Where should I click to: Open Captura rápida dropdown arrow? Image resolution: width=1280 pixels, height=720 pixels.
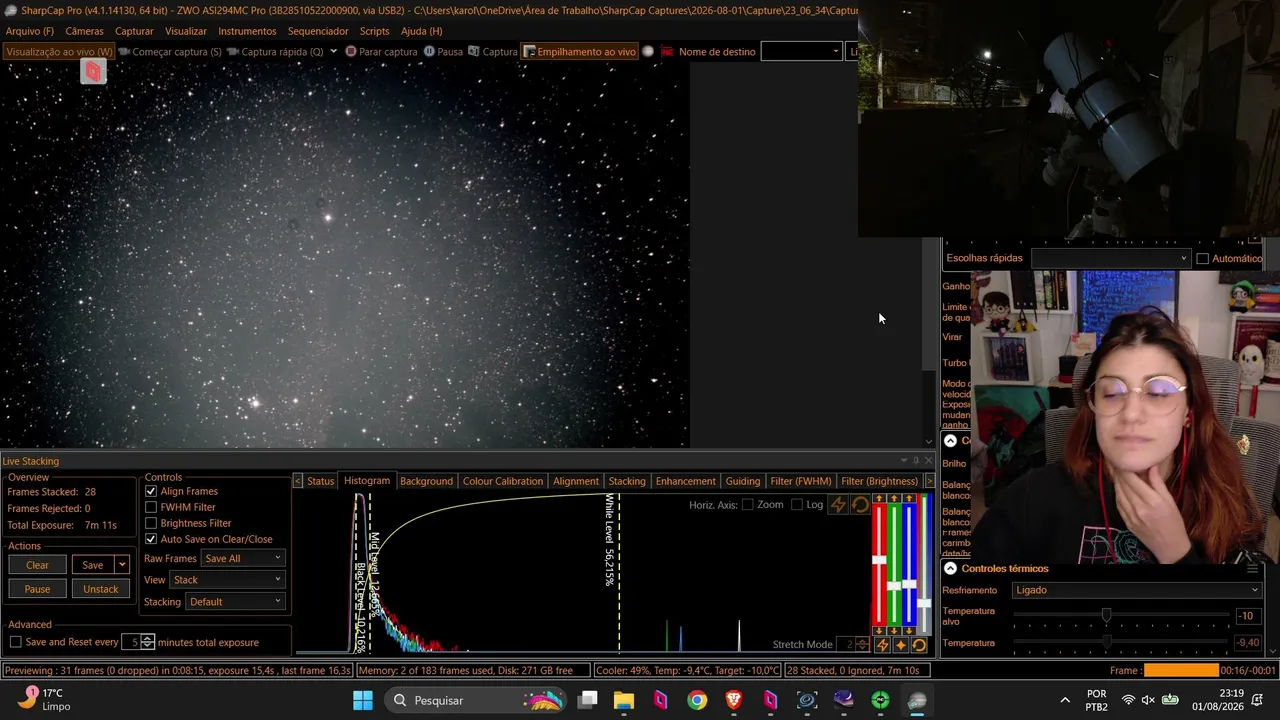(x=333, y=51)
